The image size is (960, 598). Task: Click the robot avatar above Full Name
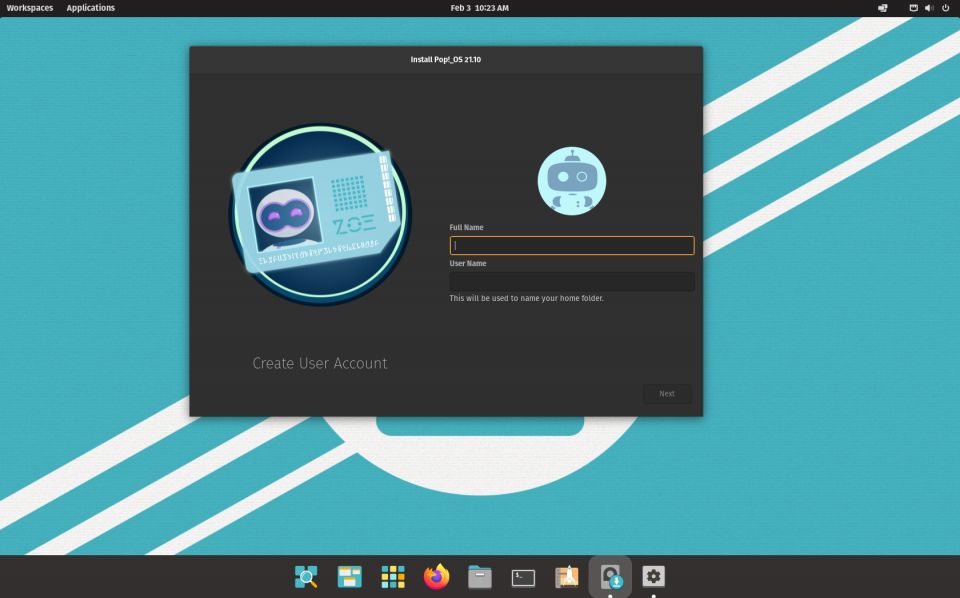(x=572, y=181)
